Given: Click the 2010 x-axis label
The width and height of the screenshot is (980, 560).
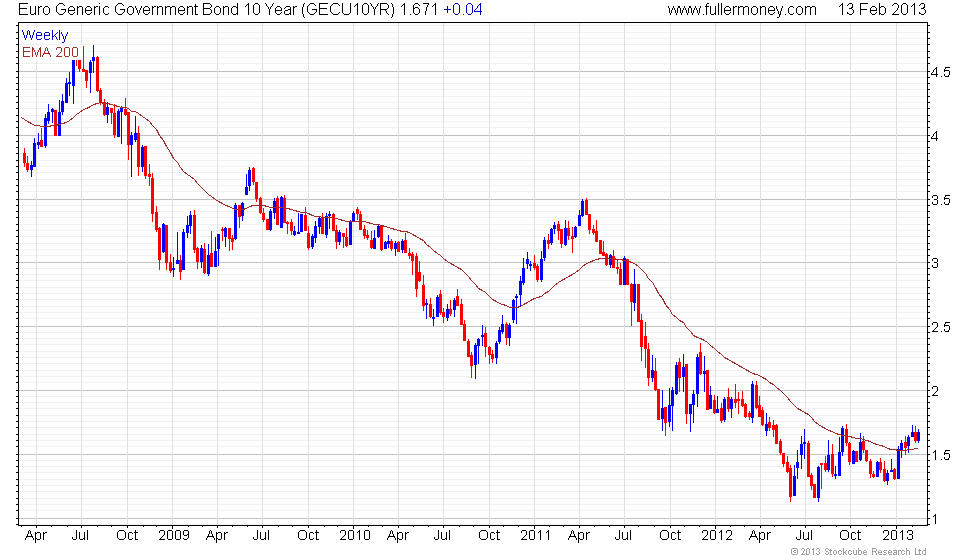Looking at the screenshot, I should (355, 536).
